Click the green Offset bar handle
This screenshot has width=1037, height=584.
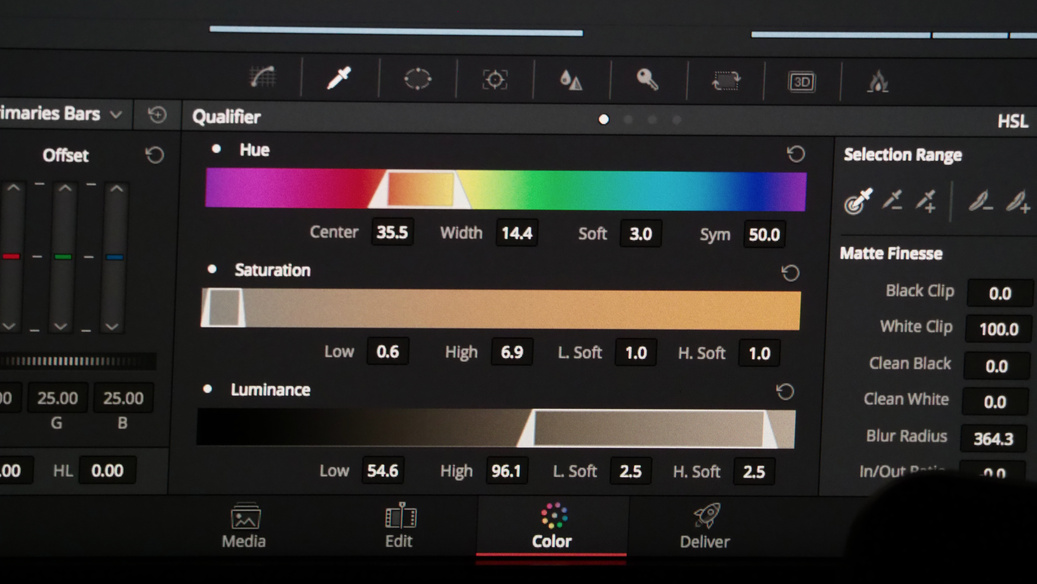pos(63,257)
